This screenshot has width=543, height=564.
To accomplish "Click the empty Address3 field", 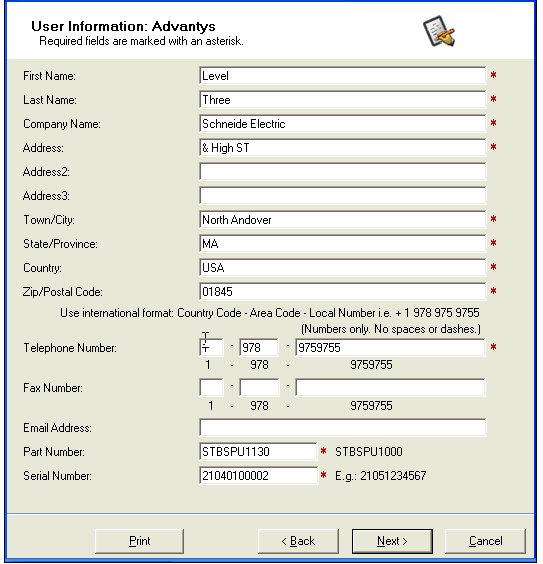I will pos(342,196).
